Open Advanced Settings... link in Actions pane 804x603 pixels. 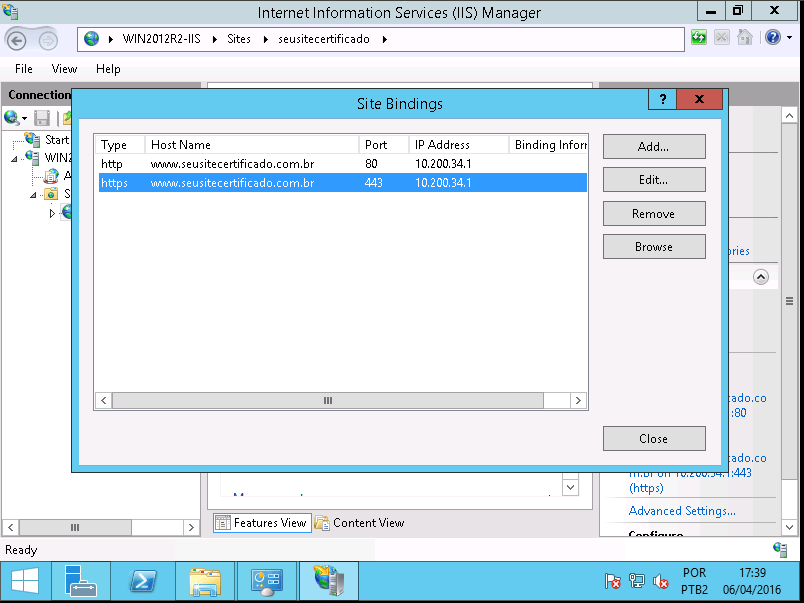click(x=682, y=511)
